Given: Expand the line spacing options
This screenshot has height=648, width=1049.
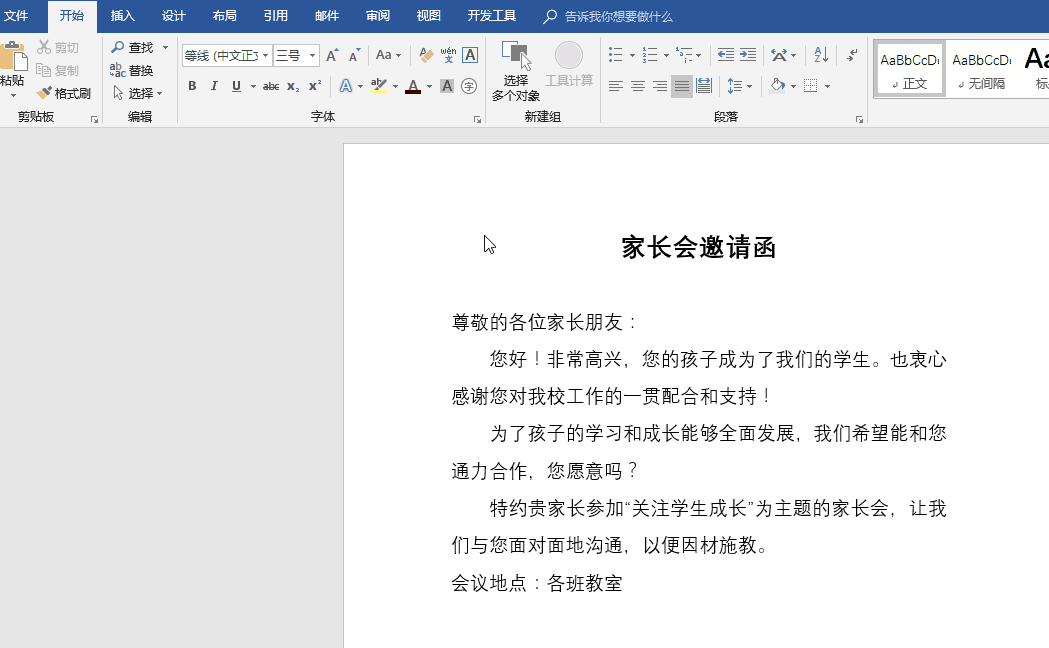Looking at the screenshot, I should [749, 85].
